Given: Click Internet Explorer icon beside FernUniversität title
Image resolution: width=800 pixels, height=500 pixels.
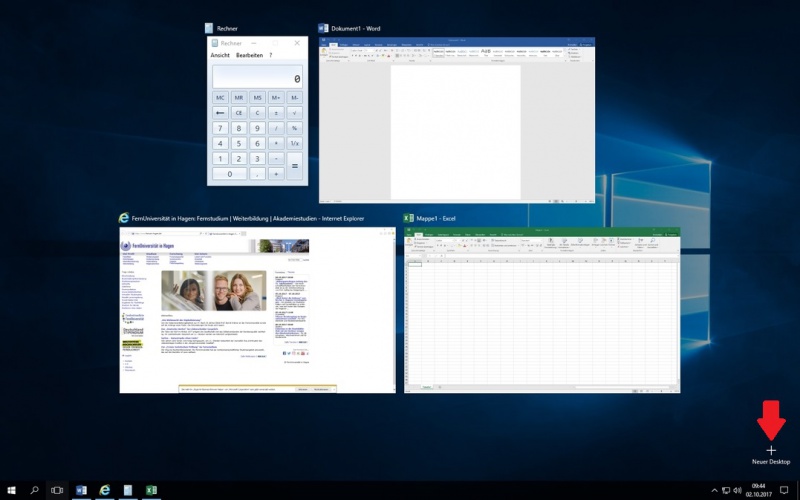Looking at the screenshot, I should click(x=123, y=218).
